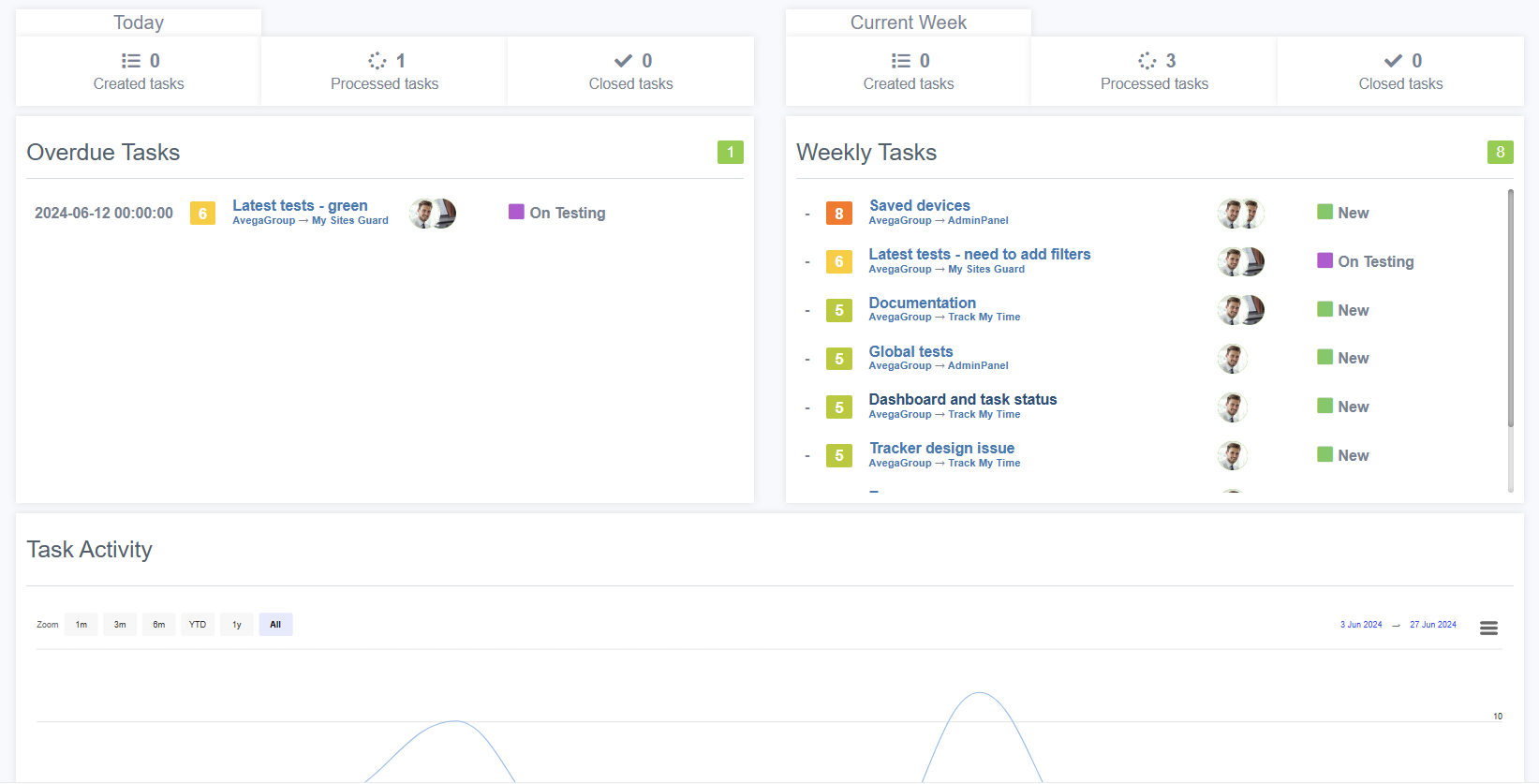Click the Weekly Tasks list scrollbar

click(x=1510, y=309)
